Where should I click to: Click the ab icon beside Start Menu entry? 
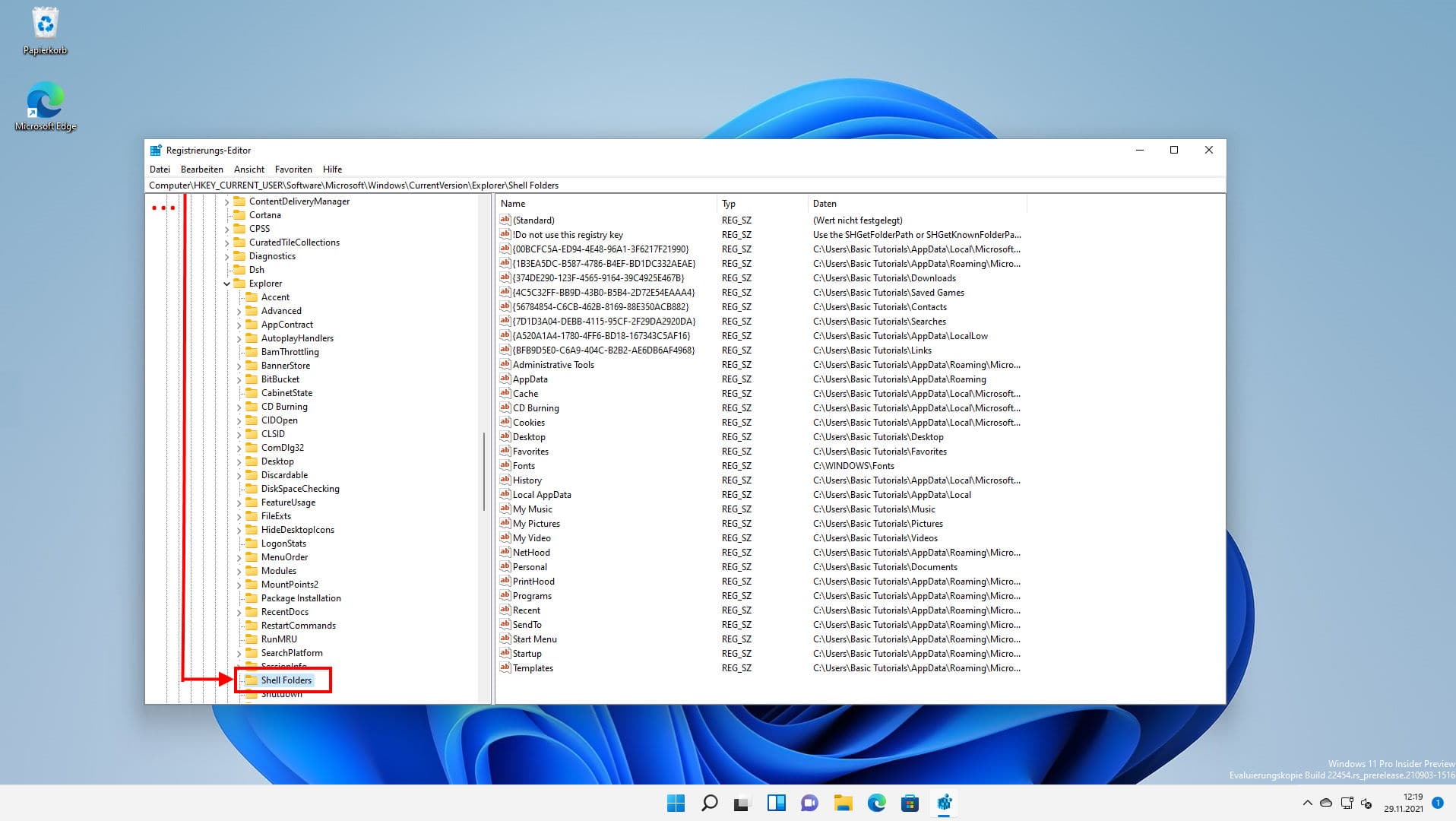505,639
